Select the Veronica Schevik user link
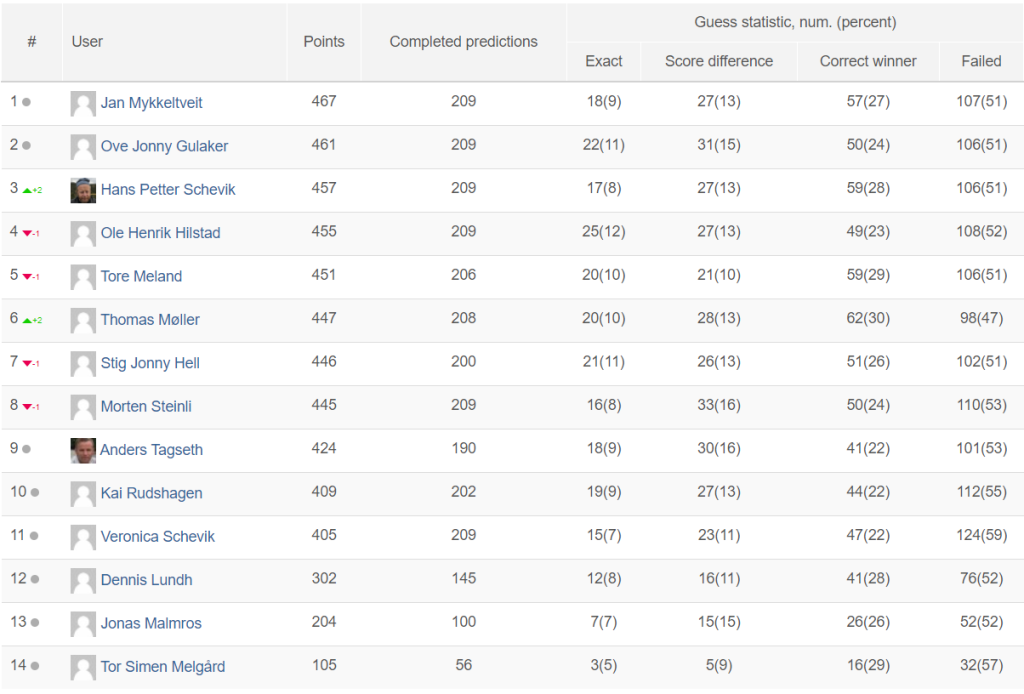The image size is (1024, 694). 157,537
